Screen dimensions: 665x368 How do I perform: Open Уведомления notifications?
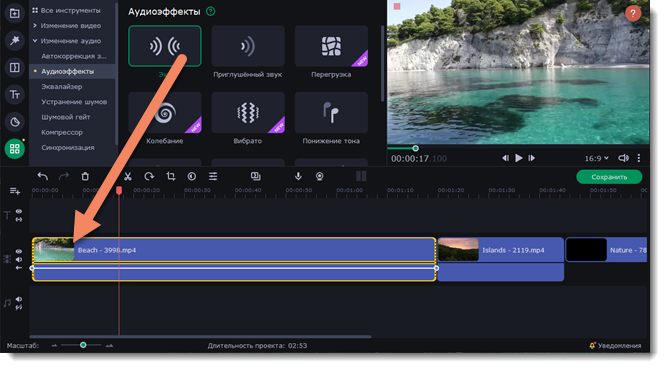pyautogui.click(x=615, y=346)
